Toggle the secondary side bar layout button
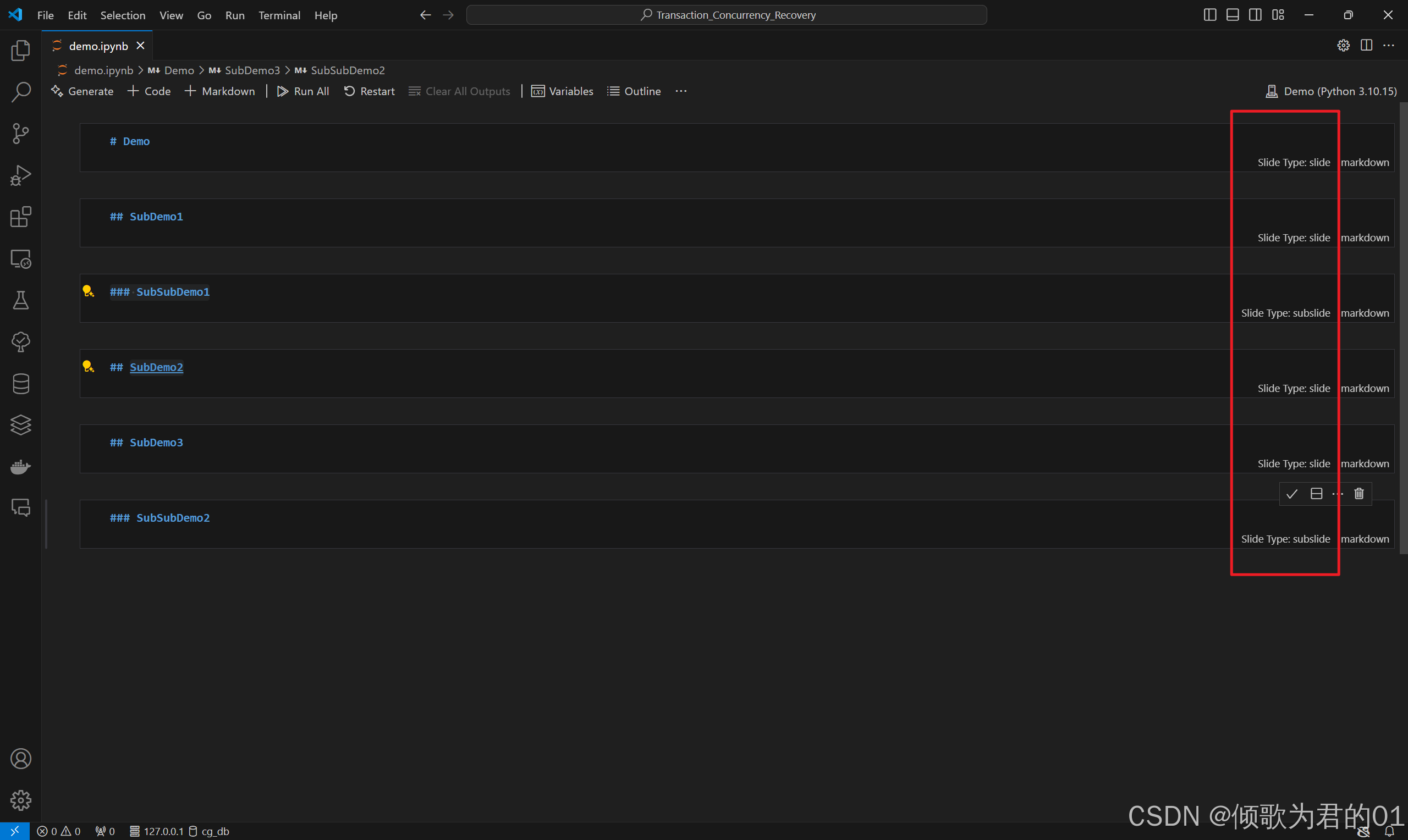 pos(1255,15)
